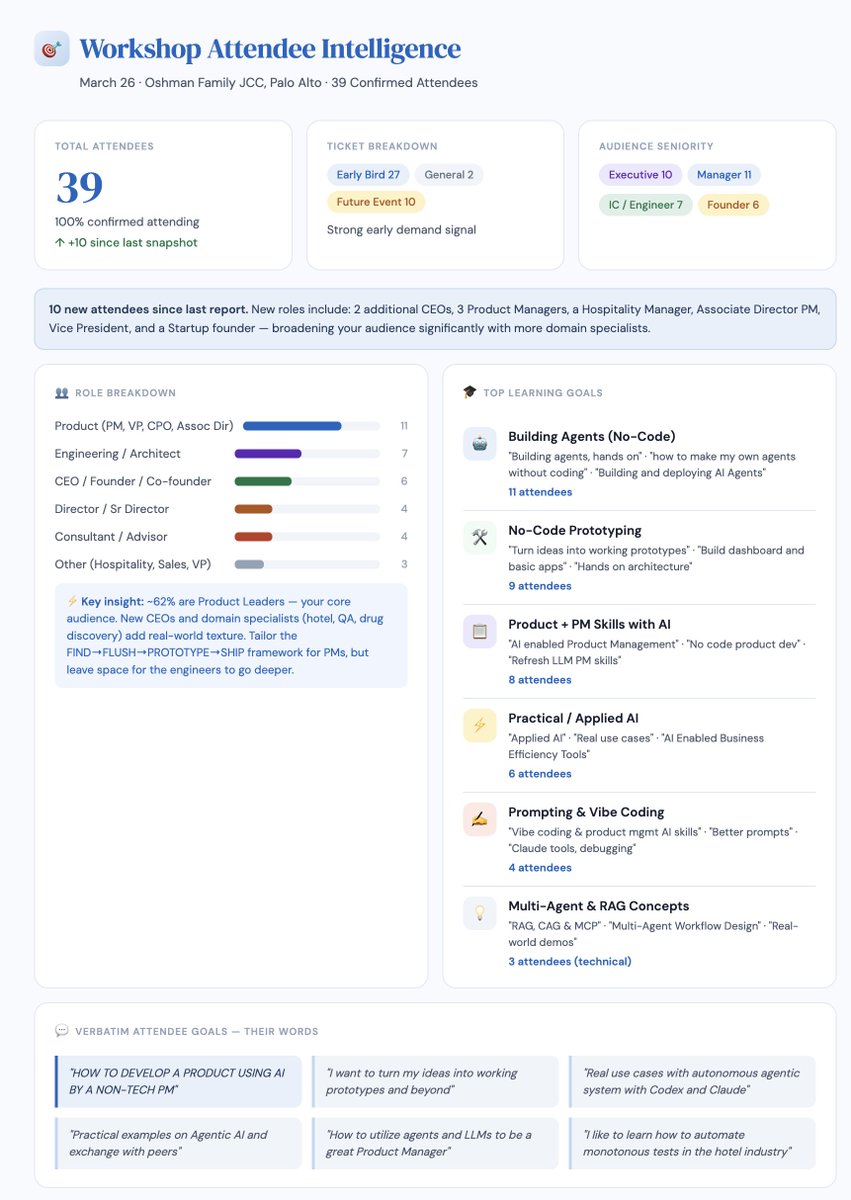Click the graduation cap icon by Top Learning Goals

(469, 392)
